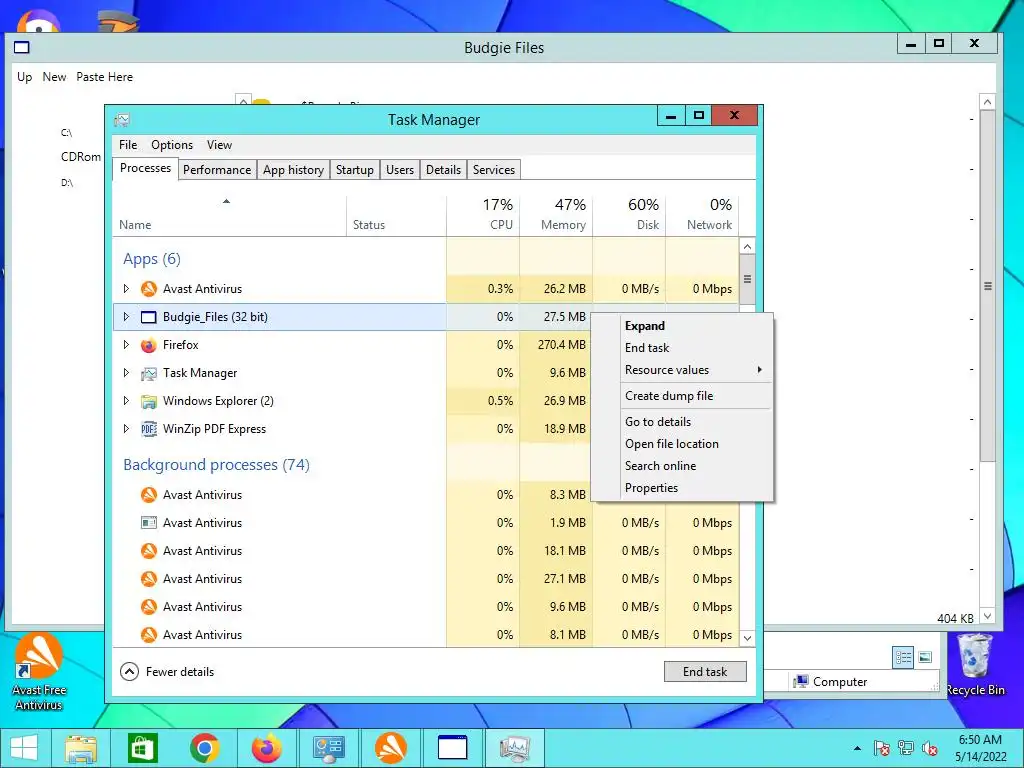Image resolution: width=1024 pixels, height=768 pixels.
Task: Open the View menu in Task Manager
Action: click(219, 145)
